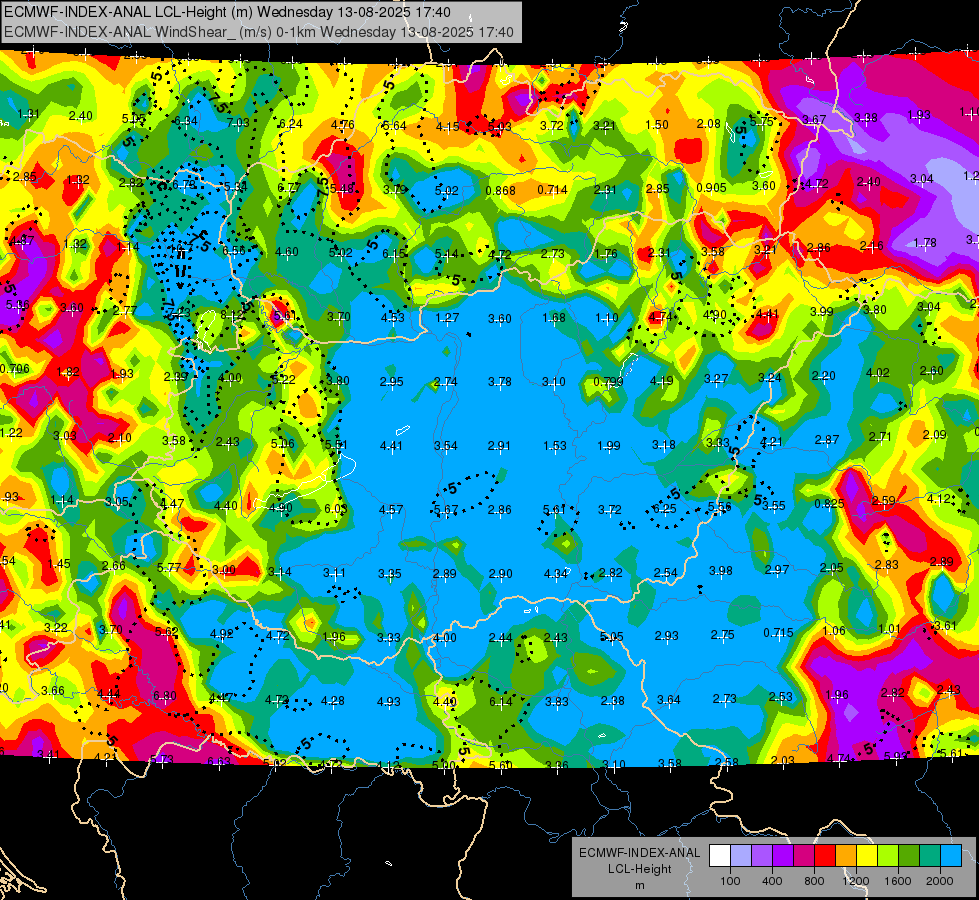
Task: Click the grid value 4.28
Action: (332, 701)
